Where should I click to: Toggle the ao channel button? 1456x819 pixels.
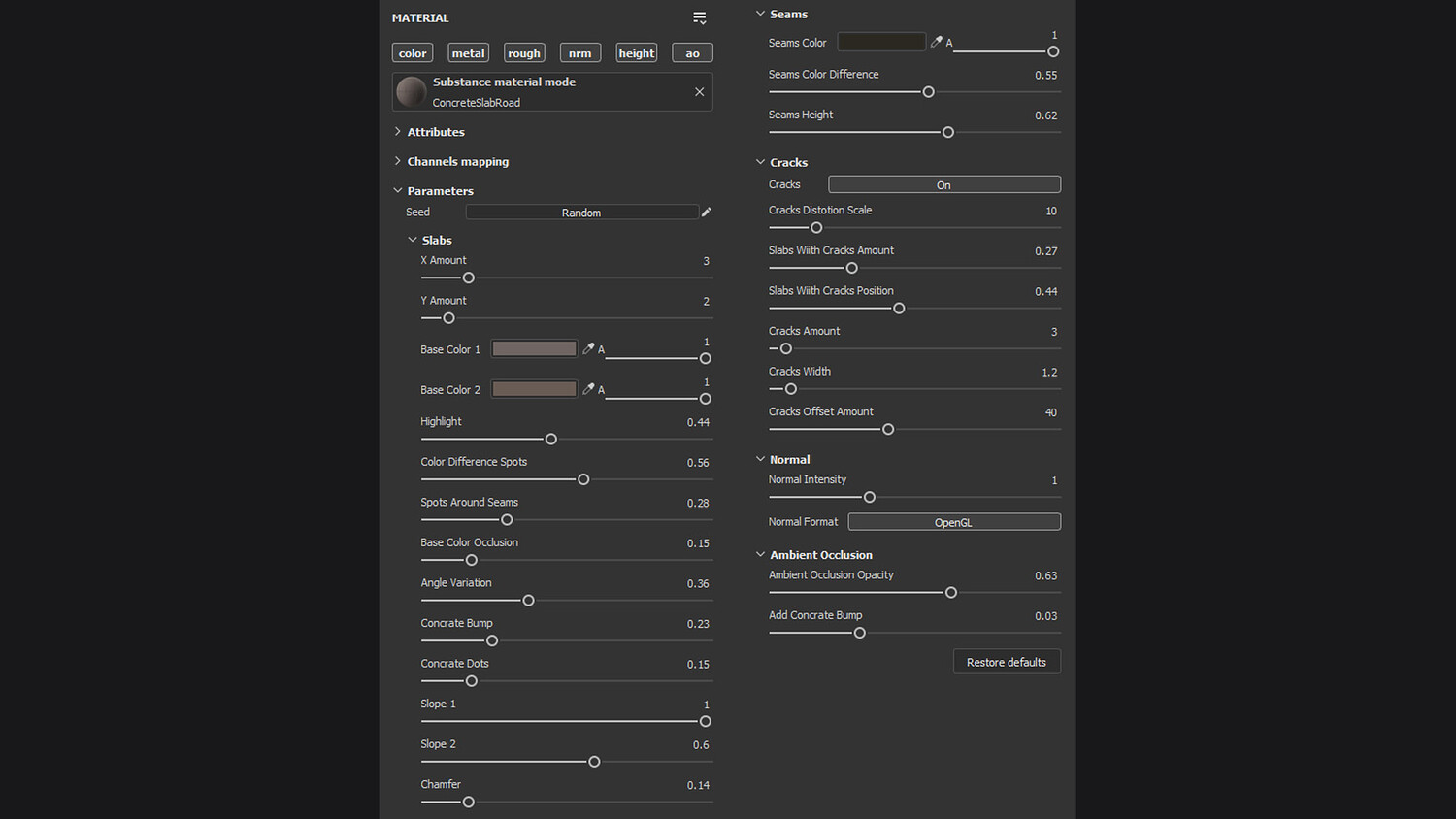click(x=692, y=53)
